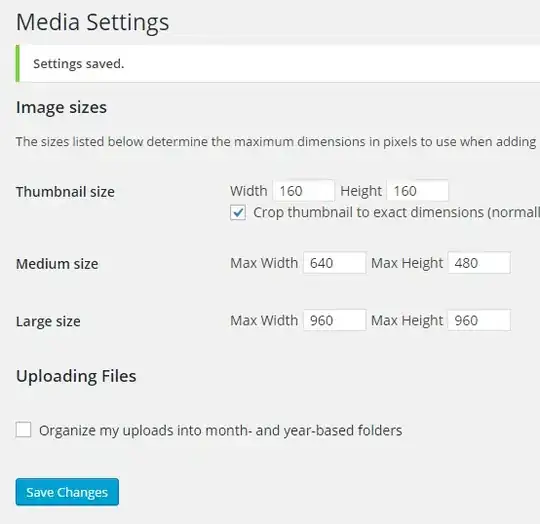540x524 pixels.
Task: Click the Large size Max Width field
Action: pos(334,320)
